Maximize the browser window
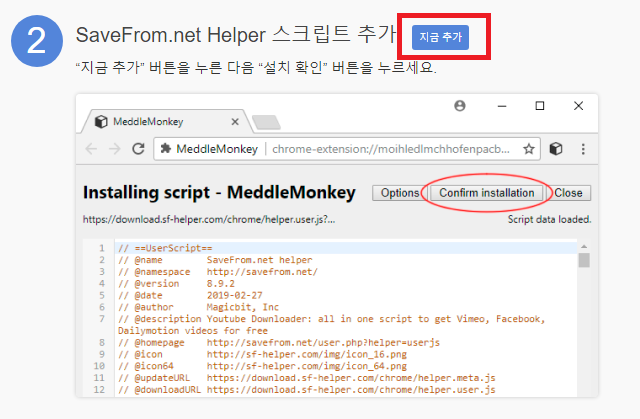This screenshot has height=419, width=640. 540,106
